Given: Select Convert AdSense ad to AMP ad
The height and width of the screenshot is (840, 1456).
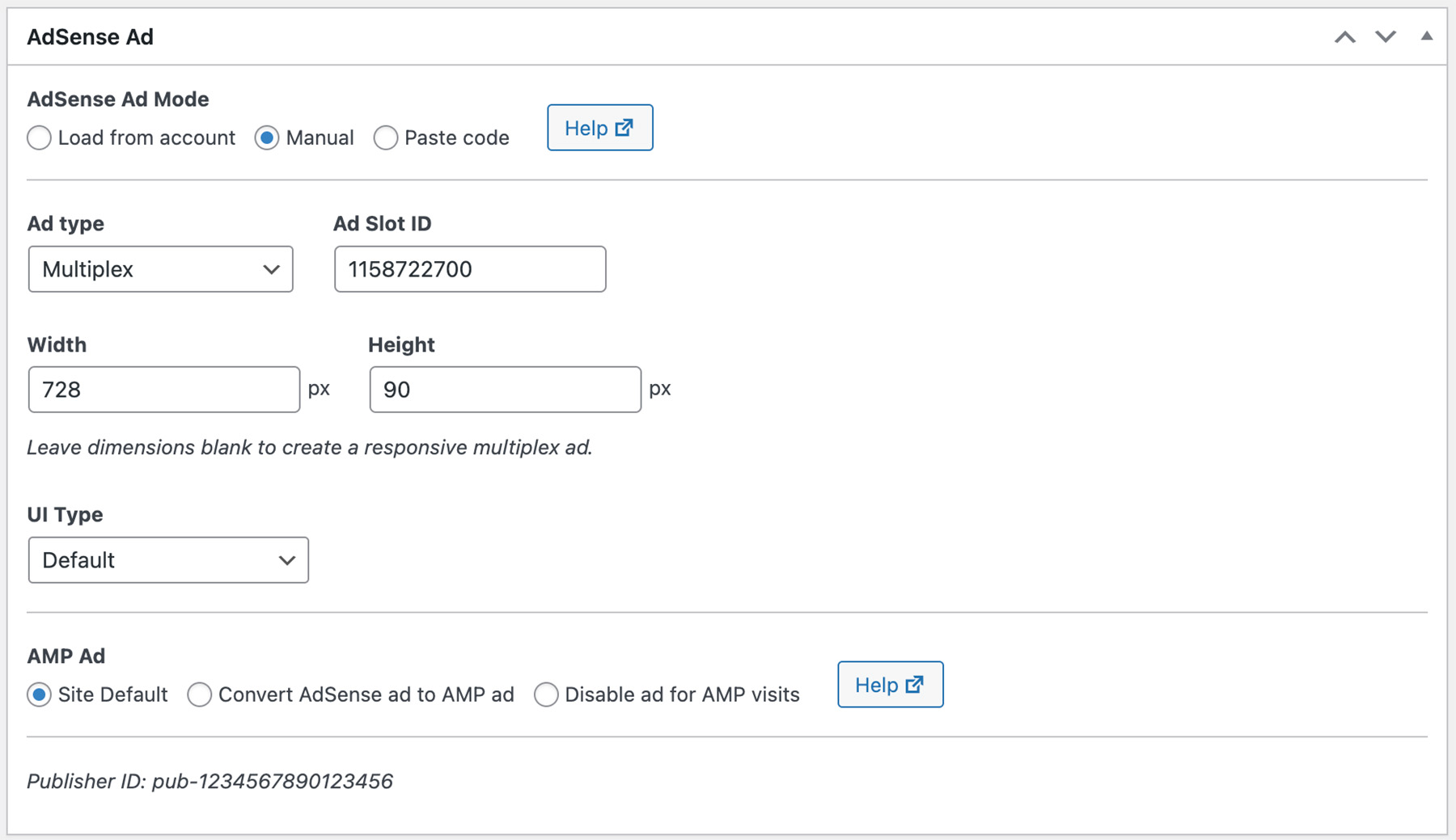Looking at the screenshot, I should pos(200,694).
